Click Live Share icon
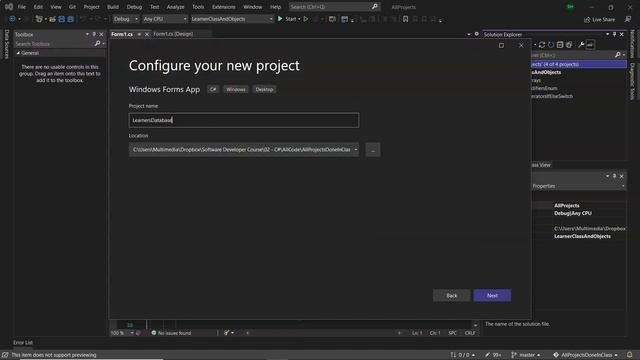640x360 pixels. tap(587, 20)
